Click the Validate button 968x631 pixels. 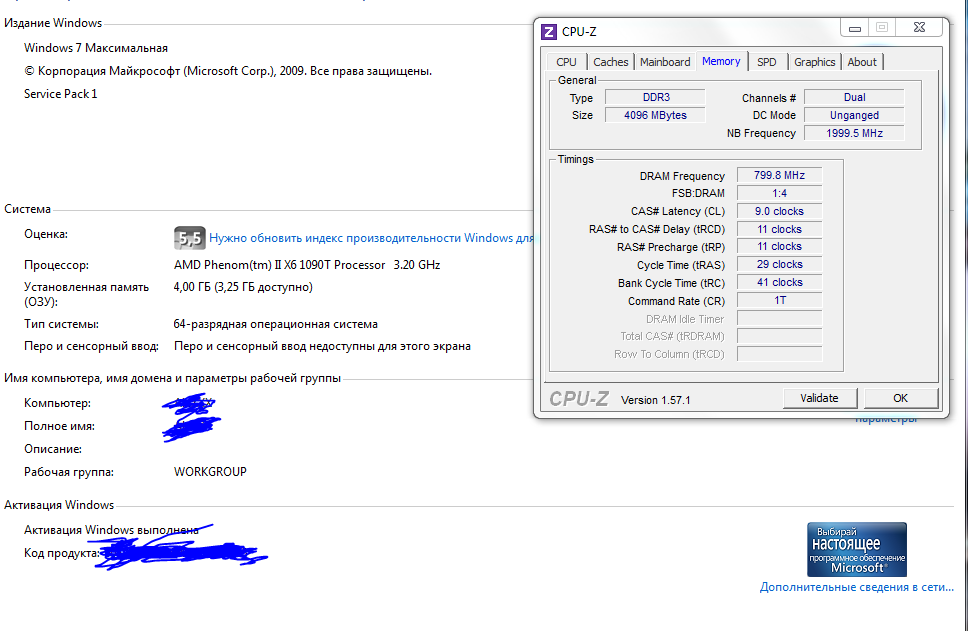point(819,398)
